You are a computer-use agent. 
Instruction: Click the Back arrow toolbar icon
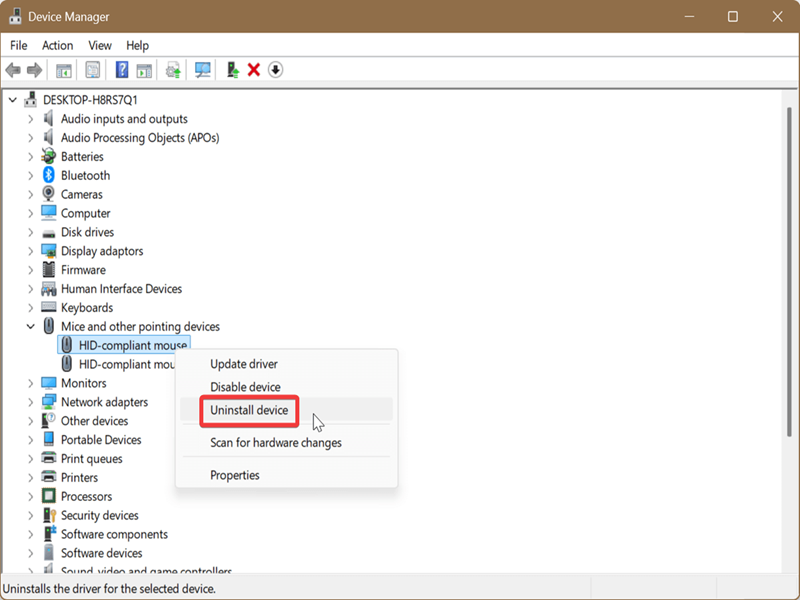[x=13, y=70]
